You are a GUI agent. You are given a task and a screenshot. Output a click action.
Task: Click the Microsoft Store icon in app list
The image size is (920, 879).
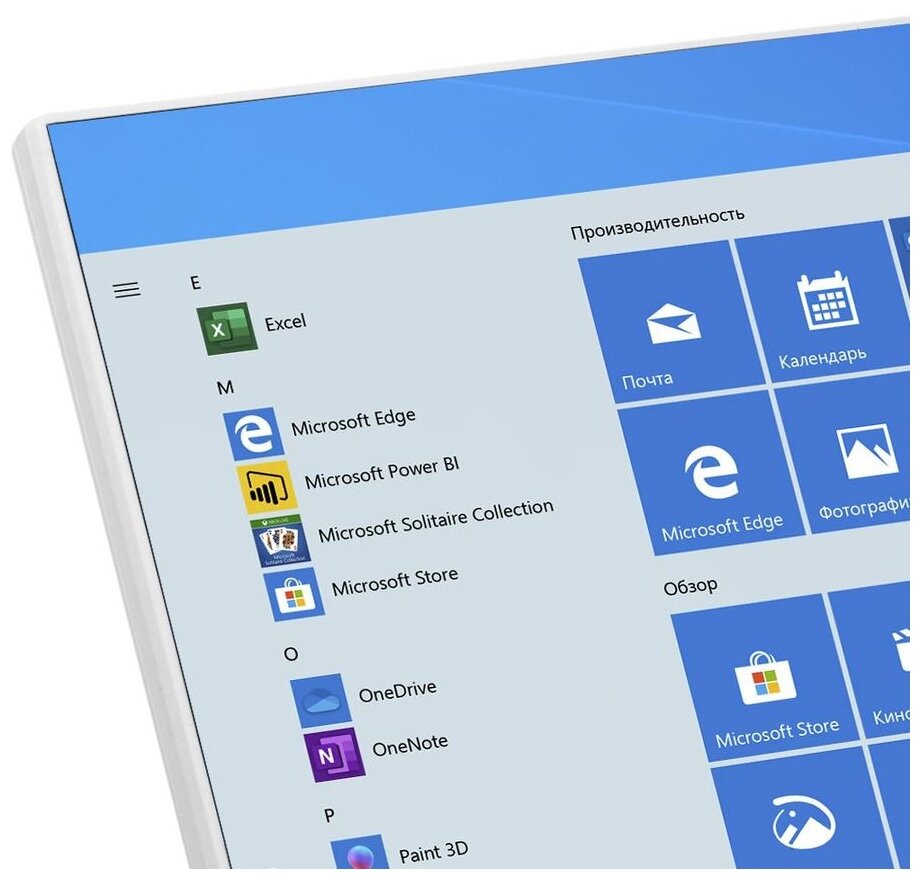click(294, 594)
